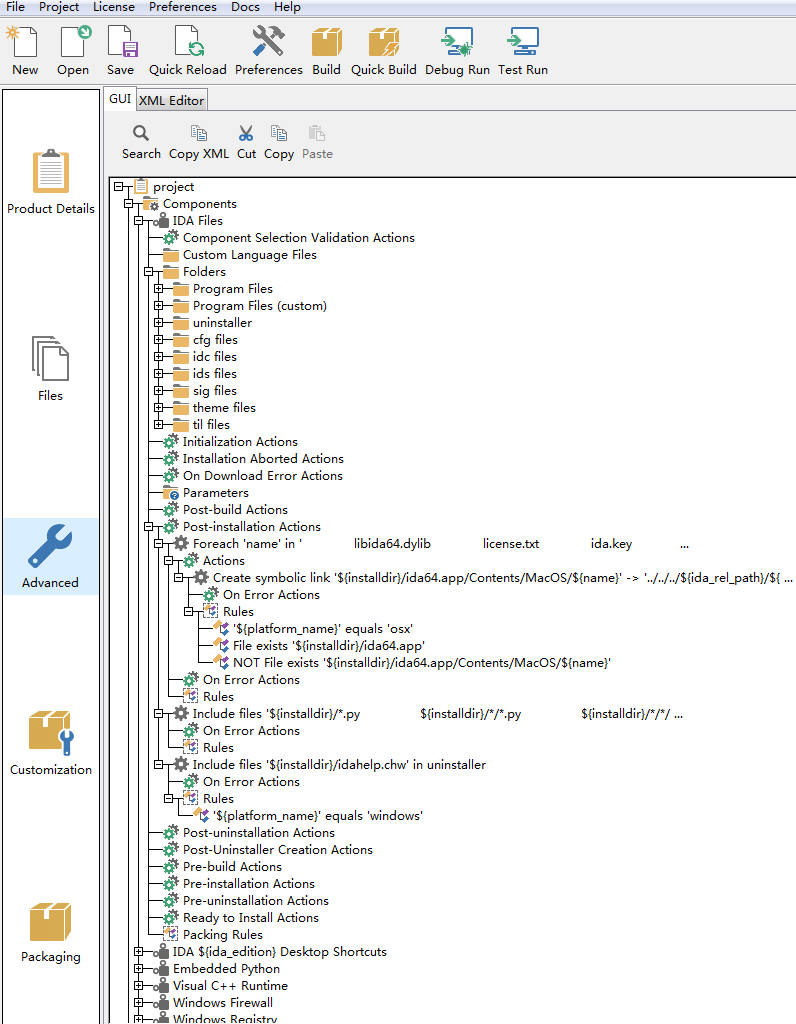796x1024 pixels.
Task: Click the Copy icon in tree toolbar
Action: [279, 134]
